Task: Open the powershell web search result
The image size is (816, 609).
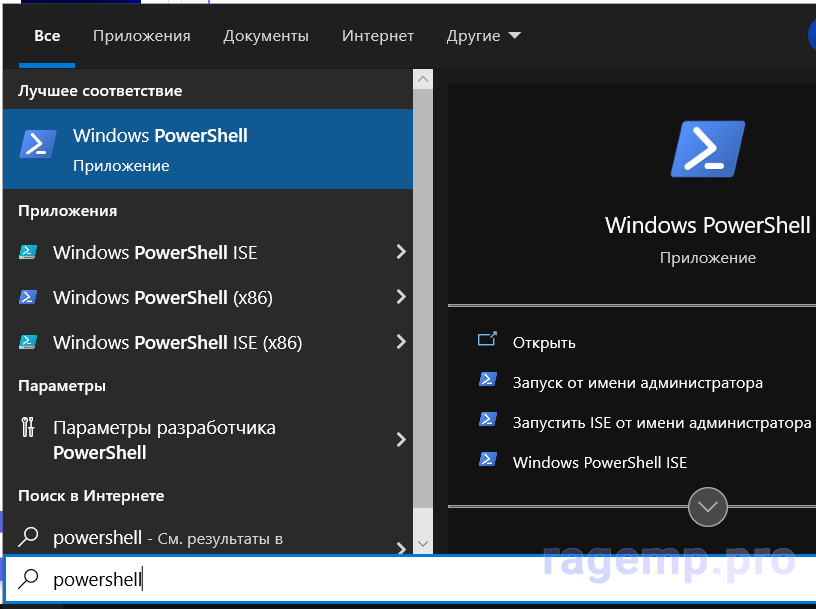Action: coord(167,538)
